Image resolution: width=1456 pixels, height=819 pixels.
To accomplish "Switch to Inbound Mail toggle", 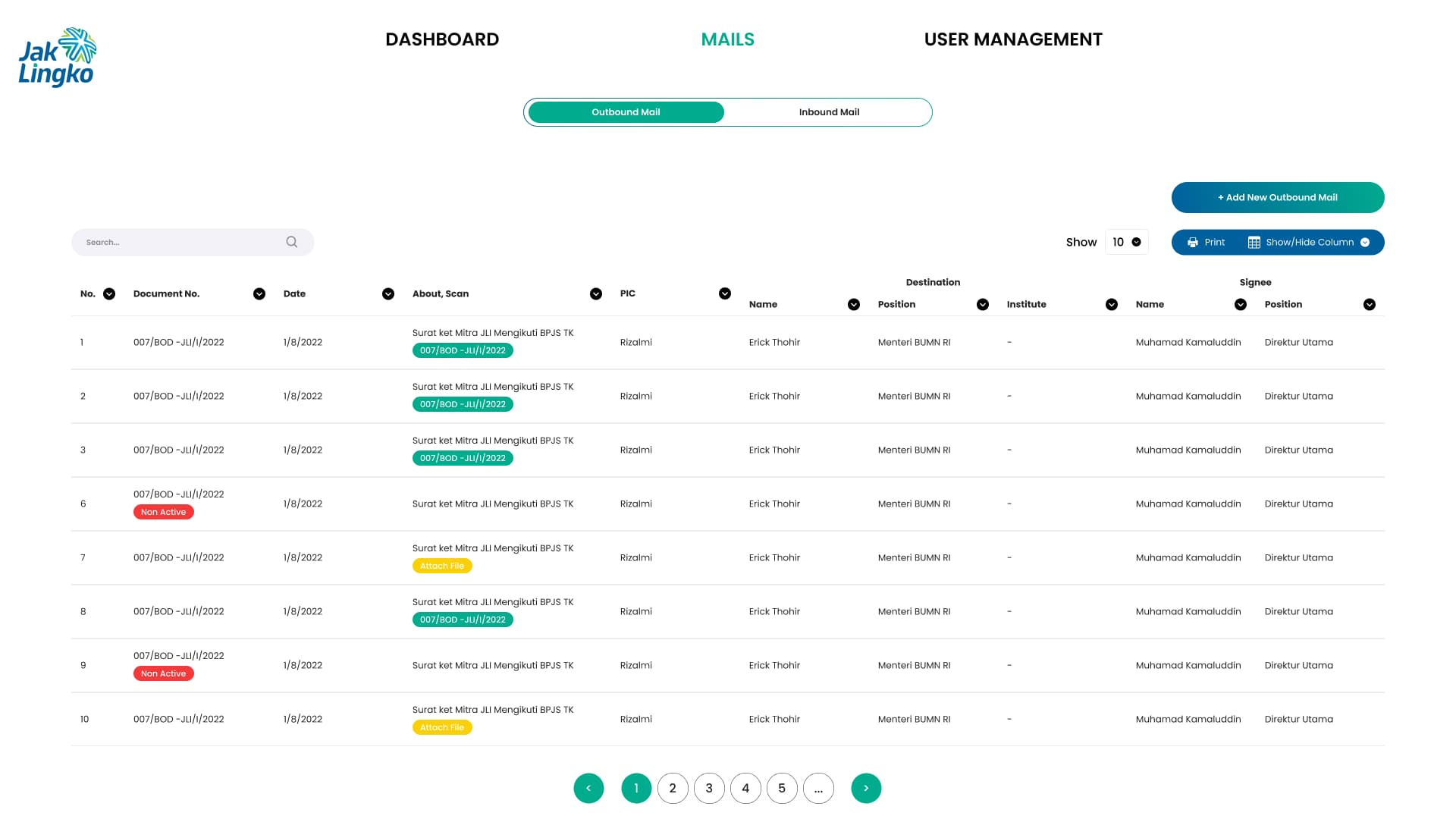I will 829,112.
